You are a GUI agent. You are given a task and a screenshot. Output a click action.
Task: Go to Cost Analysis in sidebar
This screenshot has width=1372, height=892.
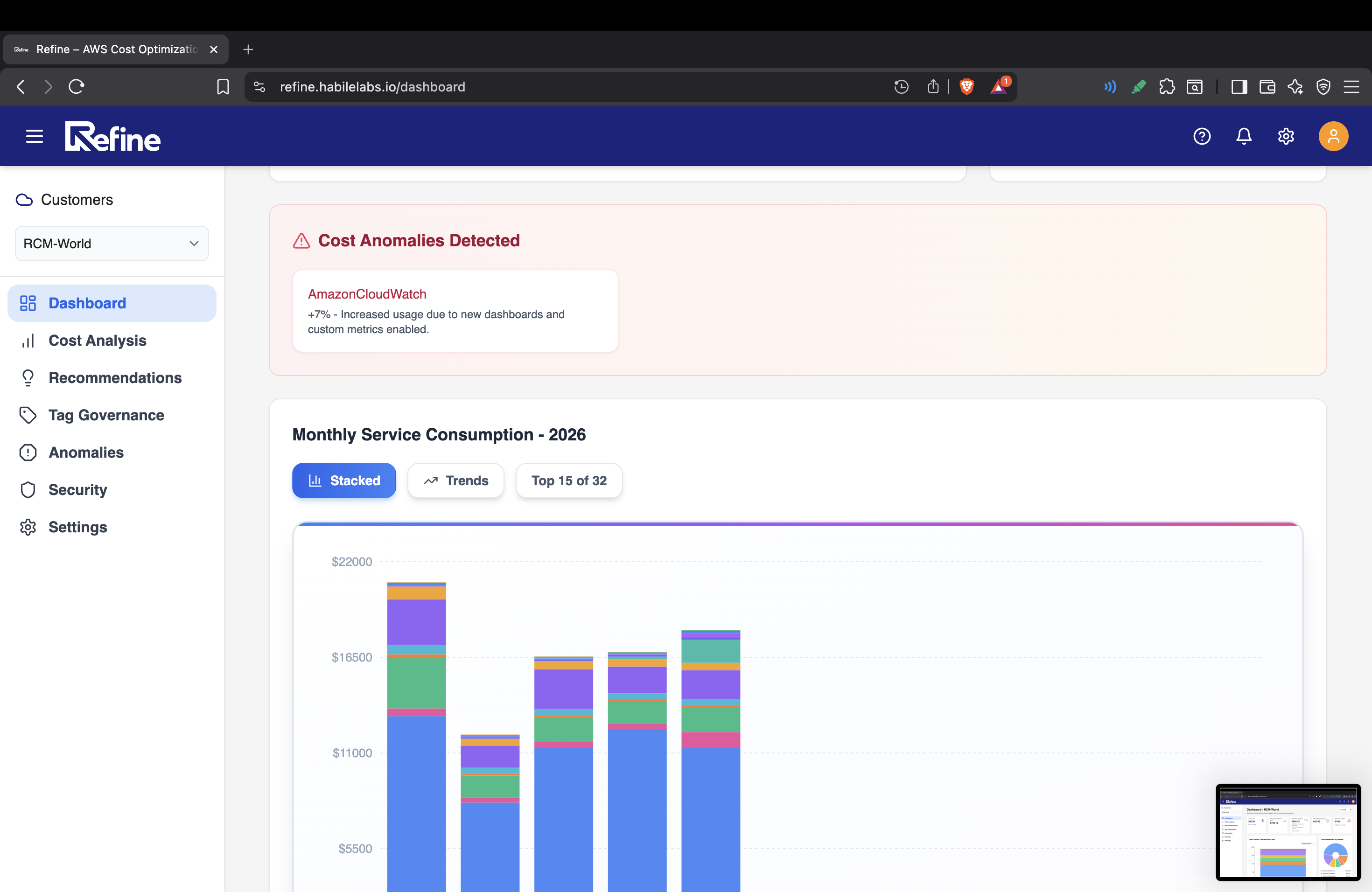(98, 341)
